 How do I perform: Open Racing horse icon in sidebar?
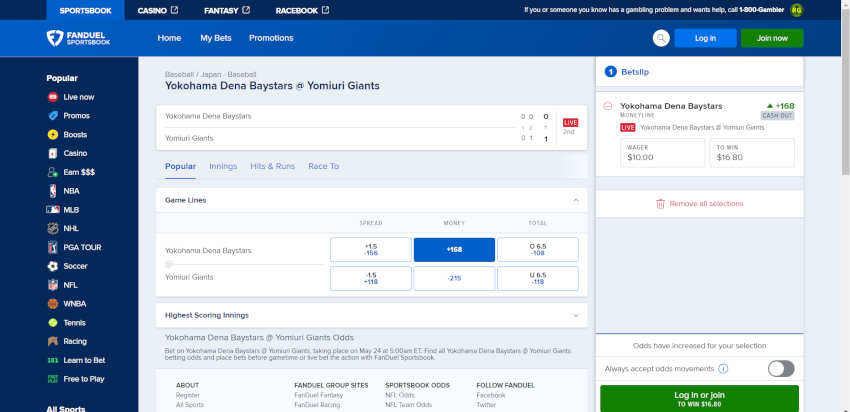(53, 342)
